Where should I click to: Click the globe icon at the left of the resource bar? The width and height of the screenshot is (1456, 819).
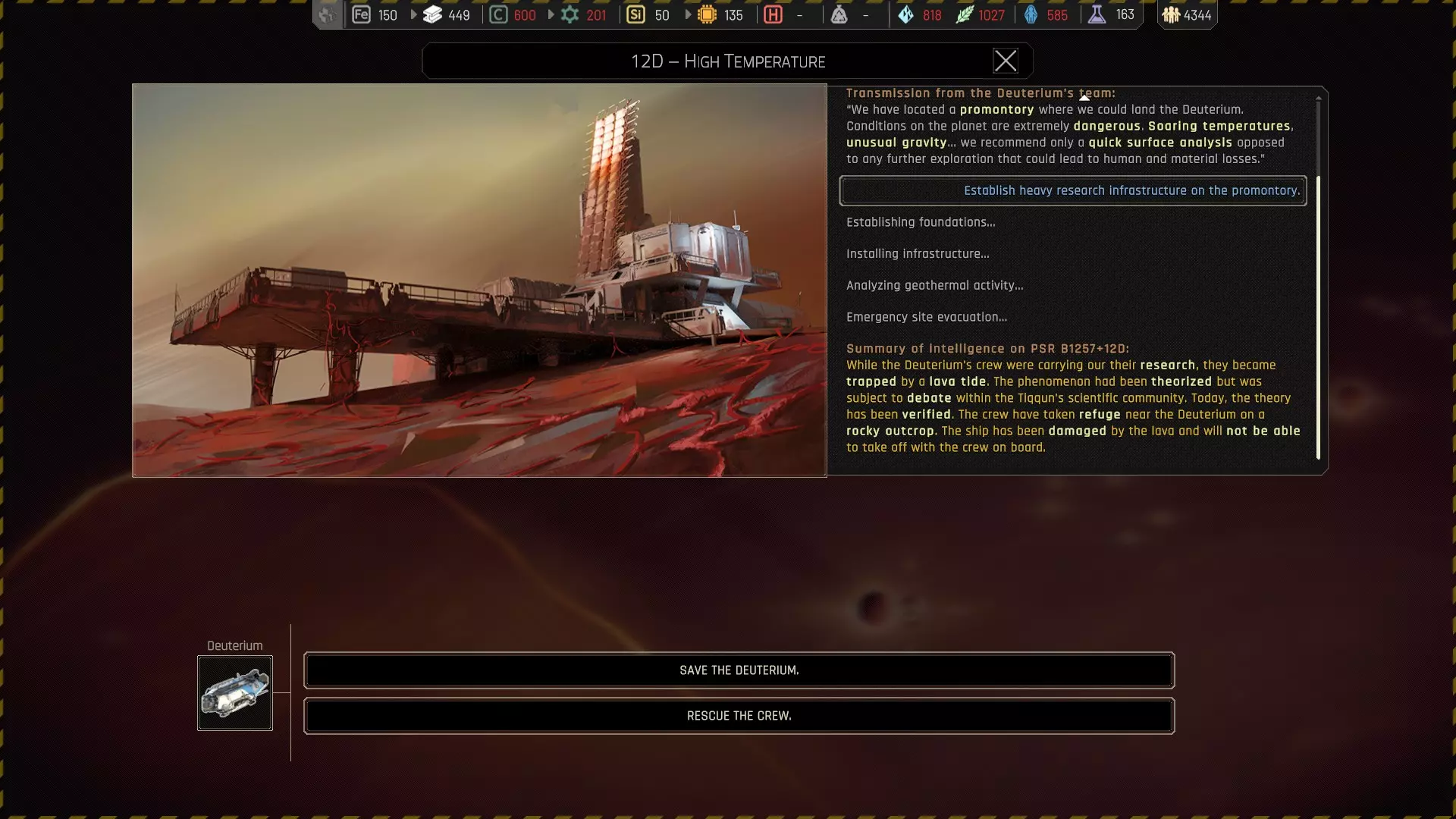pos(327,14)
